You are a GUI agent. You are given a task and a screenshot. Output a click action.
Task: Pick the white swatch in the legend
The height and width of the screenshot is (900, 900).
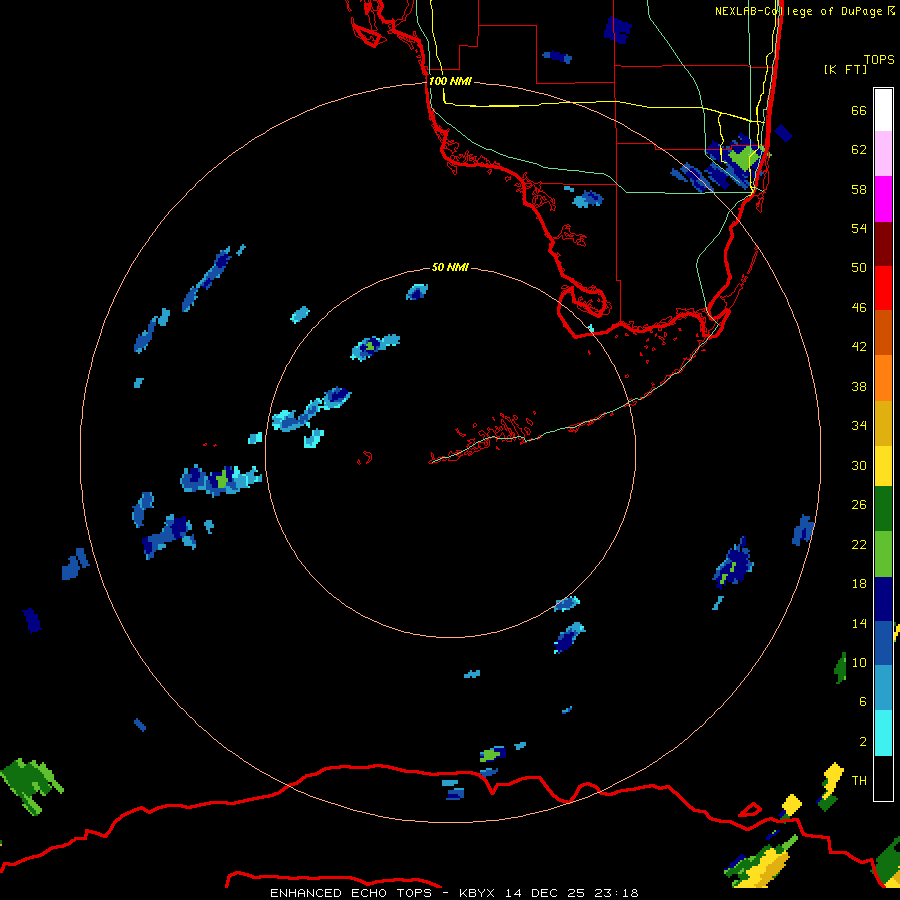[x=883, y=110]
